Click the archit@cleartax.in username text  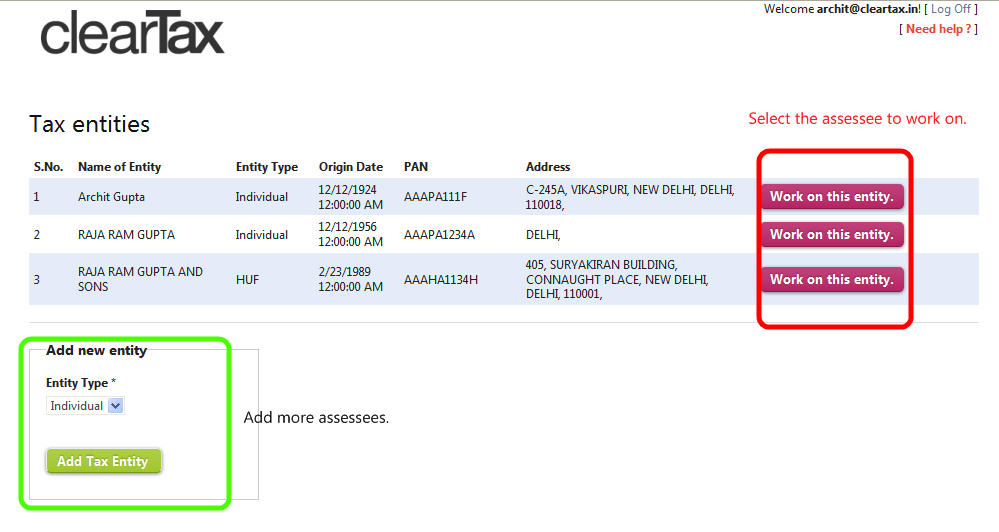coord(868,9)
